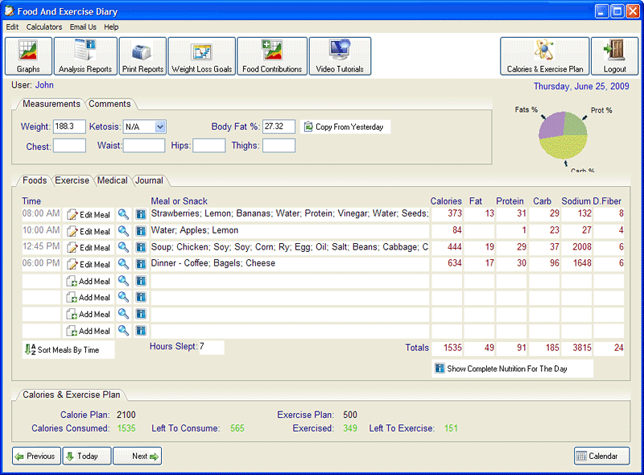Open the Graphs toolbar button
The width and height of the screenshot is (644, 475).
[x=28, y=56]
